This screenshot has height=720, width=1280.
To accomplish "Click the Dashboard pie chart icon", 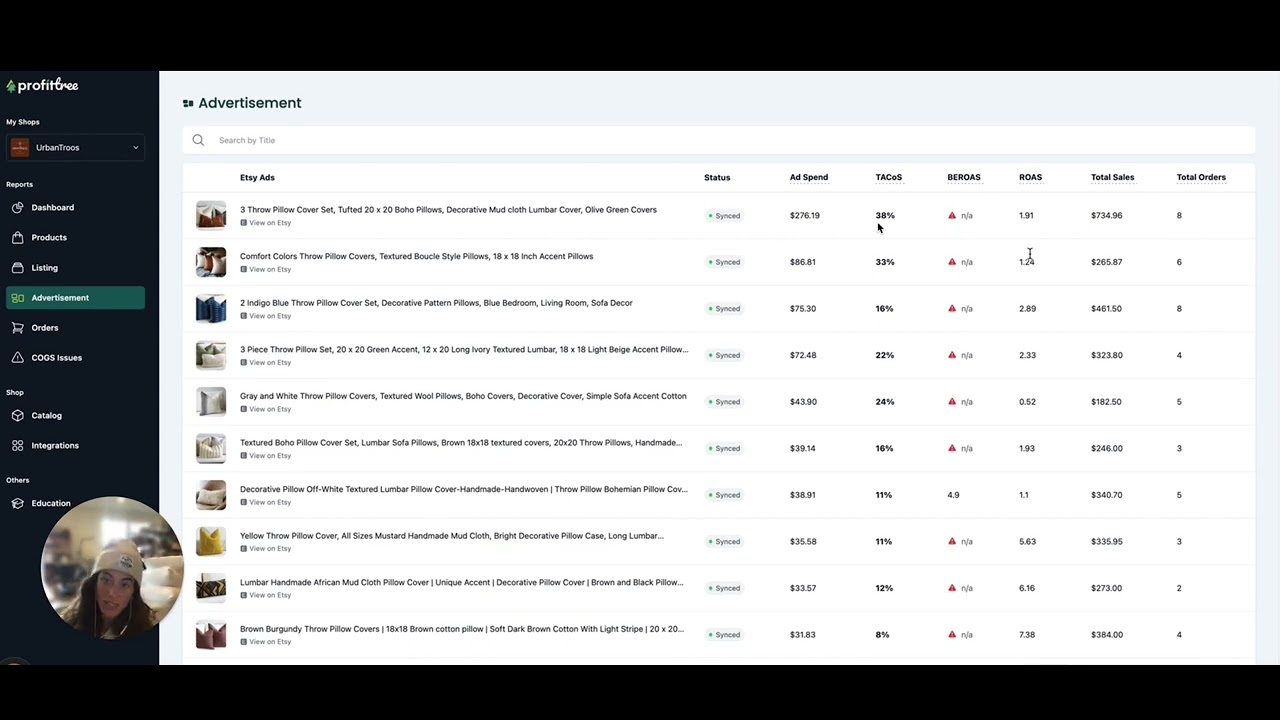I will (18, 208).
